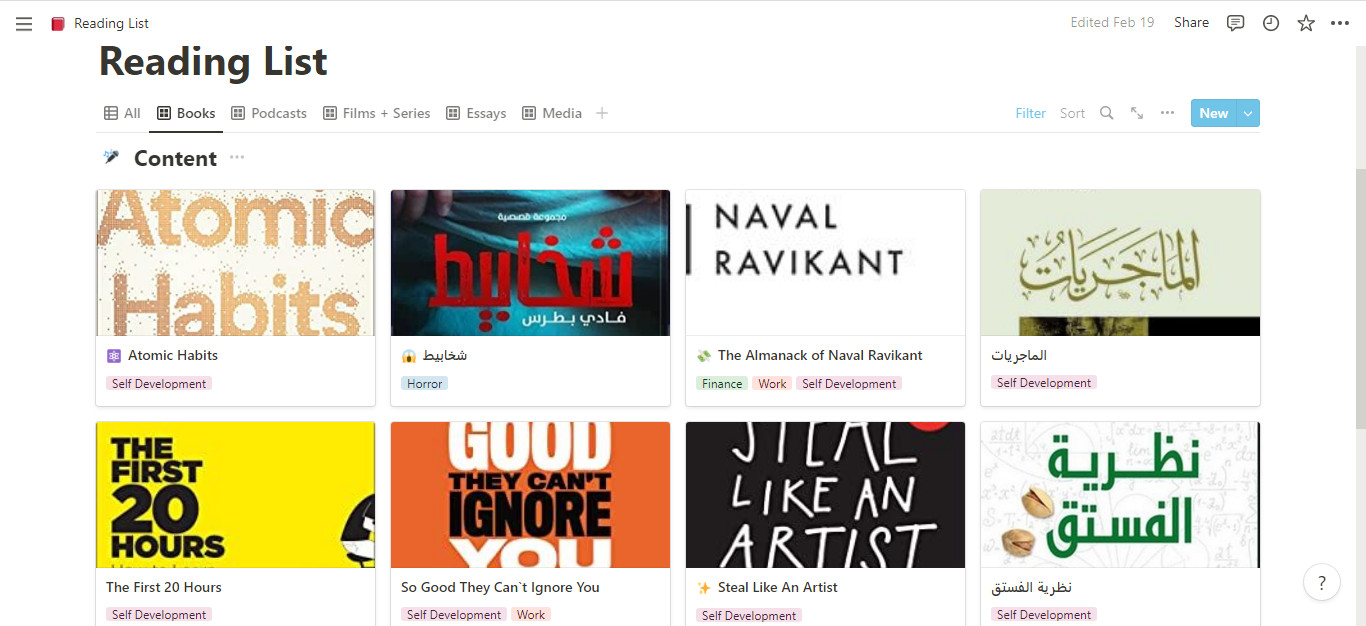Click Work tag on So Good card

coord(531,615)
